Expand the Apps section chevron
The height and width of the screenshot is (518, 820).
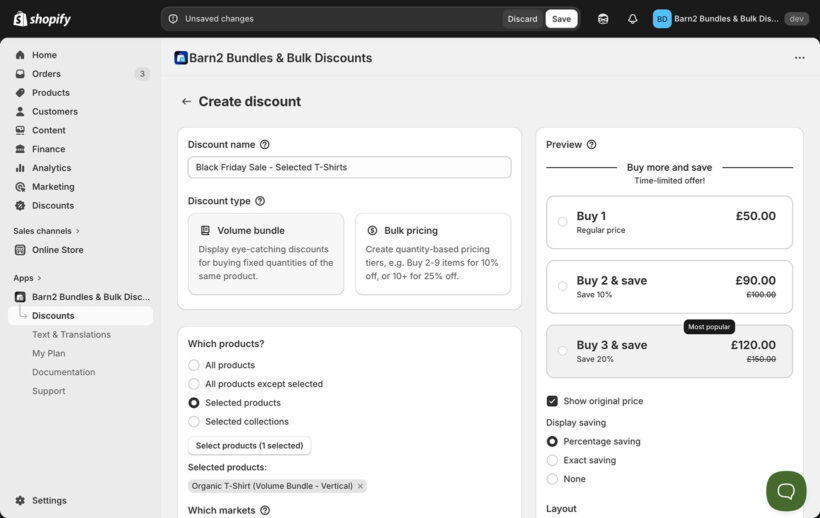tap(39, 278)
